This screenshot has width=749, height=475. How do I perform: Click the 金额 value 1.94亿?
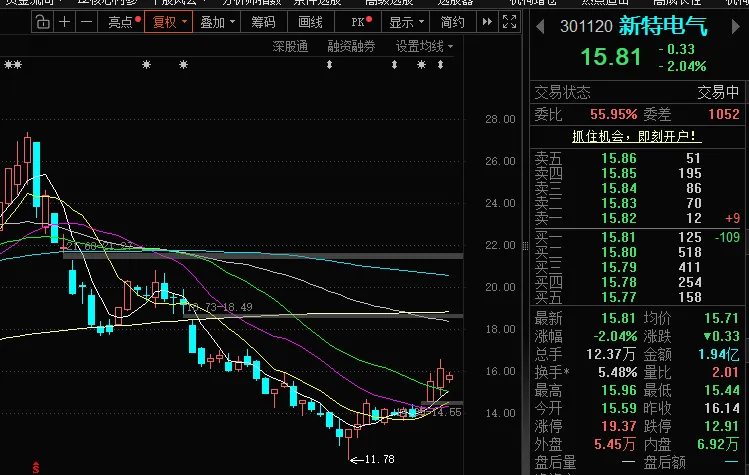[718, 355]
